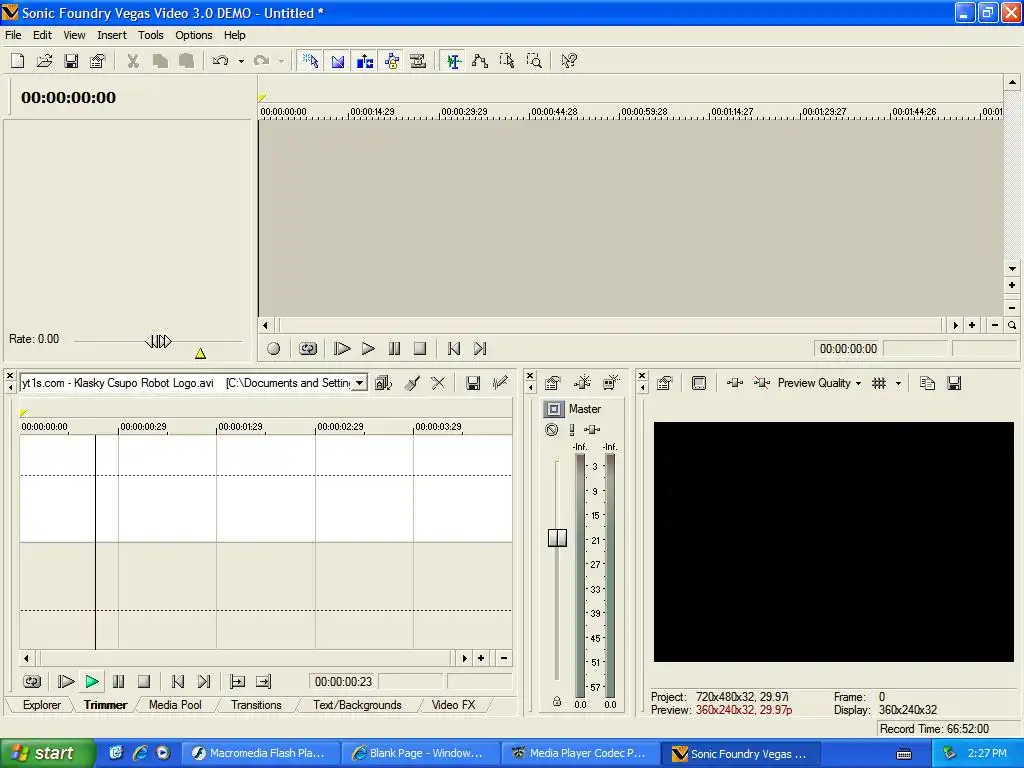Open the Preview Quality dropdown

[819, 383]
